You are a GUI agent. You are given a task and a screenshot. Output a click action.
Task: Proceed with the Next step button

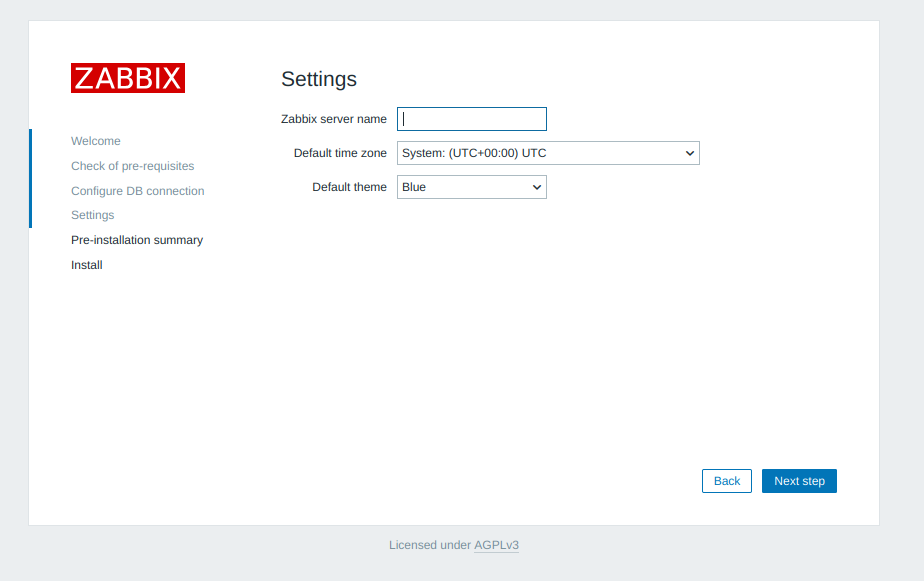[x=799, y=481]
